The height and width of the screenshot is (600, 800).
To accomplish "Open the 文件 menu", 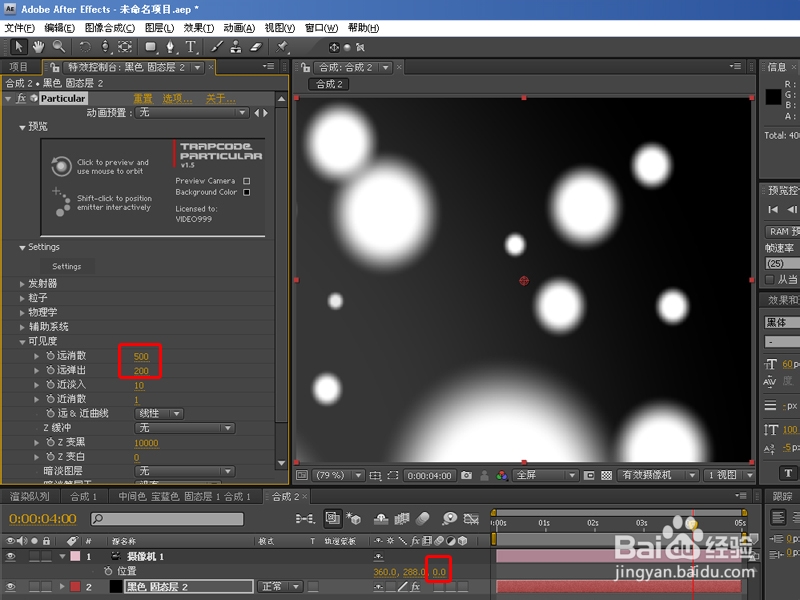I will click(19, 28).
